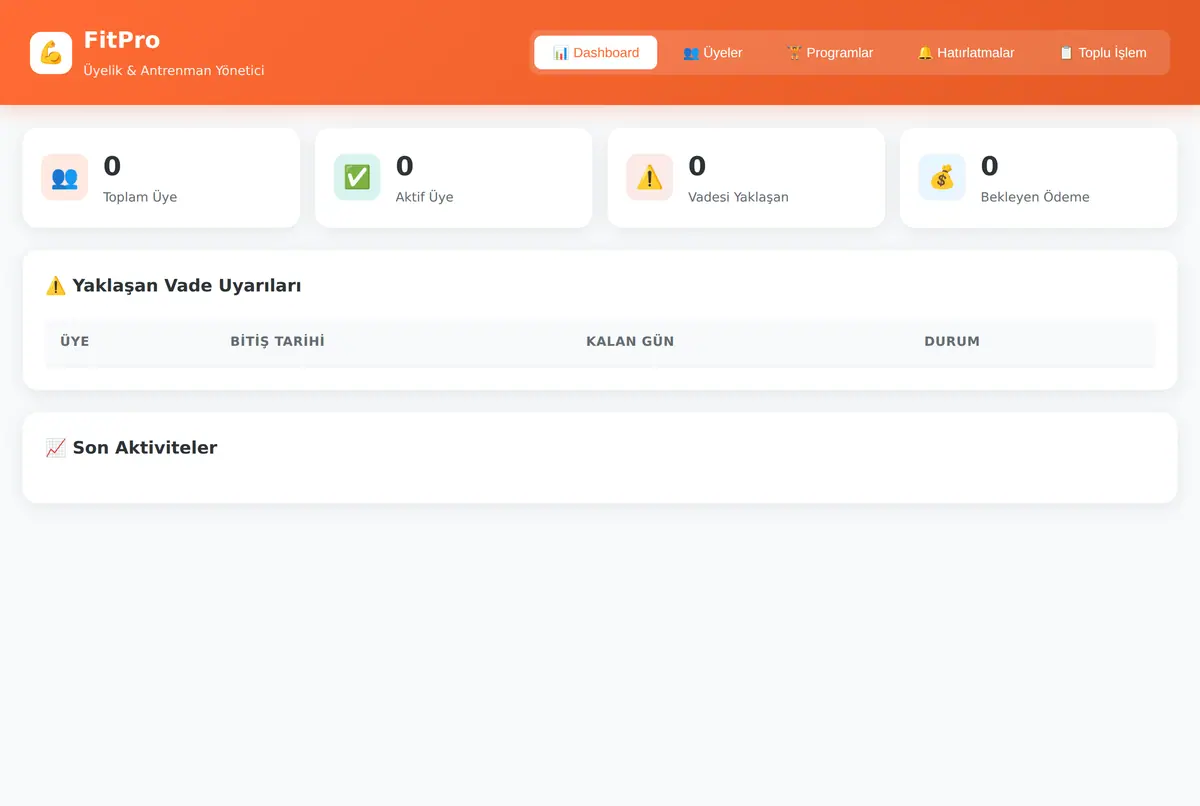
Task: Click the 'Yaklaşan Vade Uyarıları' heading
Action: point(173,286)
